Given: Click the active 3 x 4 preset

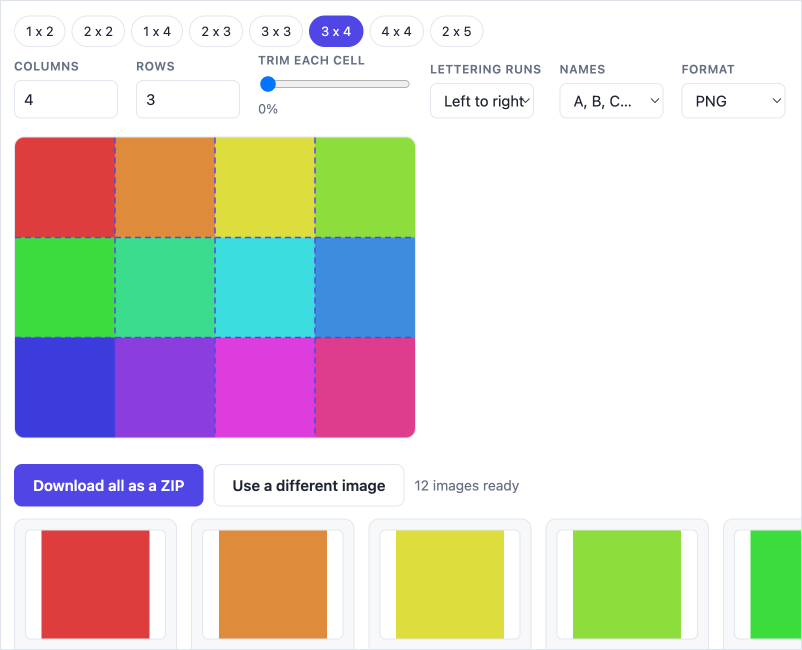Looking at the screenshot, I should (336, 31).
